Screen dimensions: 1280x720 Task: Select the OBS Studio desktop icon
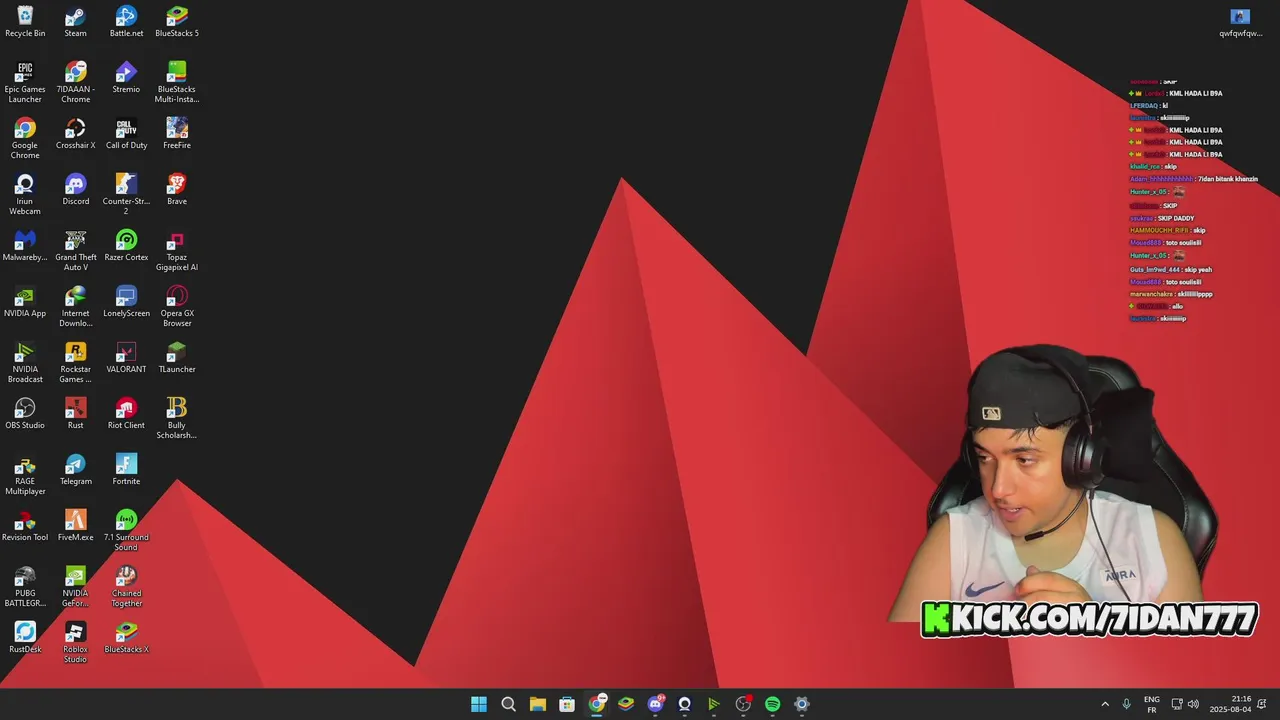pos(25,414)
